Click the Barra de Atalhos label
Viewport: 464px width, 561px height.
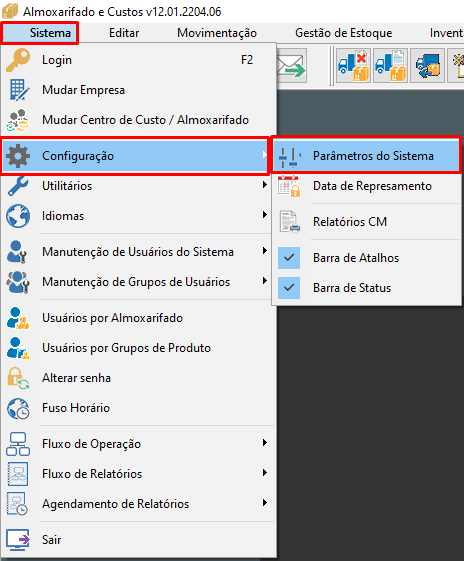[356, 258]
